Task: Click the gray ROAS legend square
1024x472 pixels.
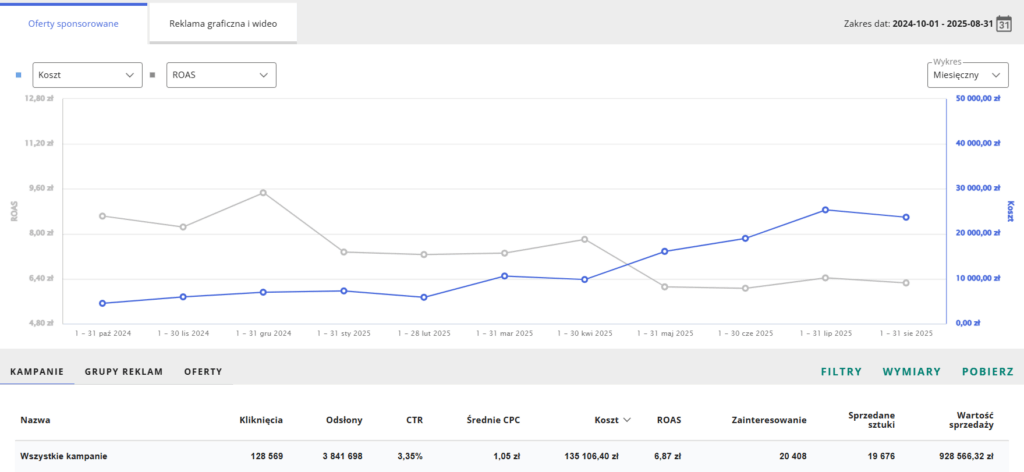Action: pos(153,74)
